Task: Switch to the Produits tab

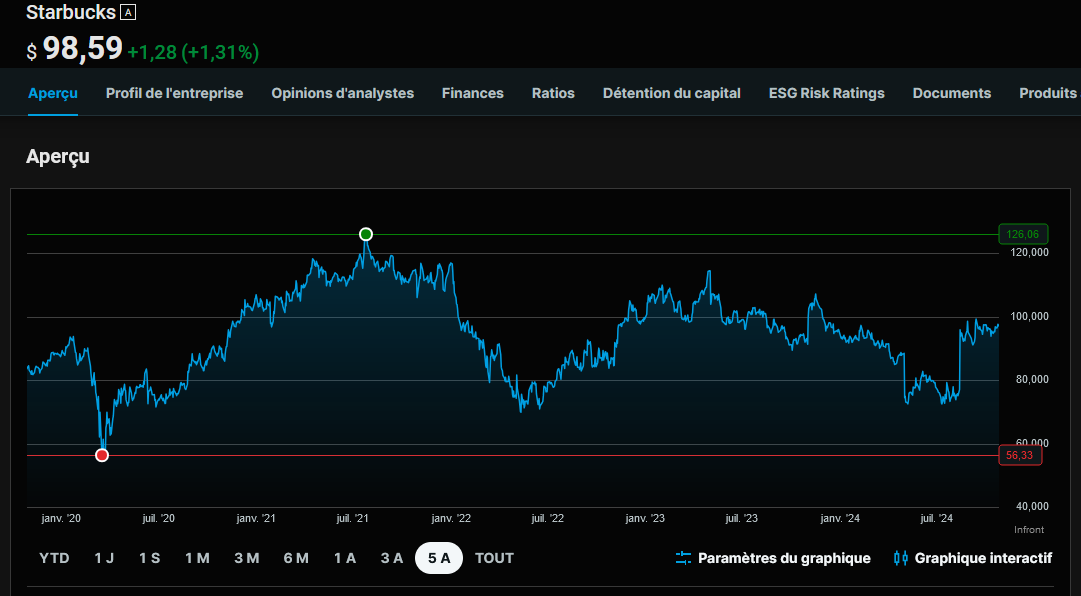Action: click(1048, 93)
